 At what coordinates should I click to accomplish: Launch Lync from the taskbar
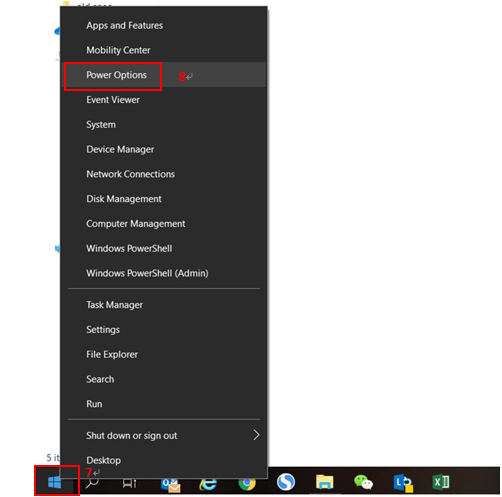coord(403,483)
